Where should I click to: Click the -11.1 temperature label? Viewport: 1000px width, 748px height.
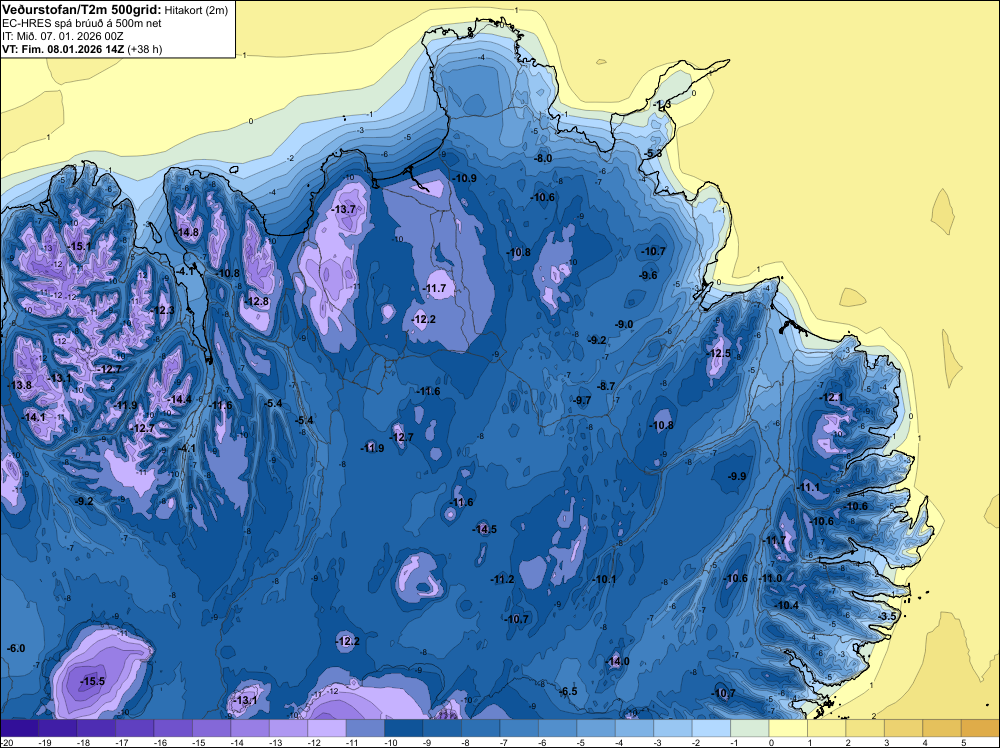[x=809, y=487]
